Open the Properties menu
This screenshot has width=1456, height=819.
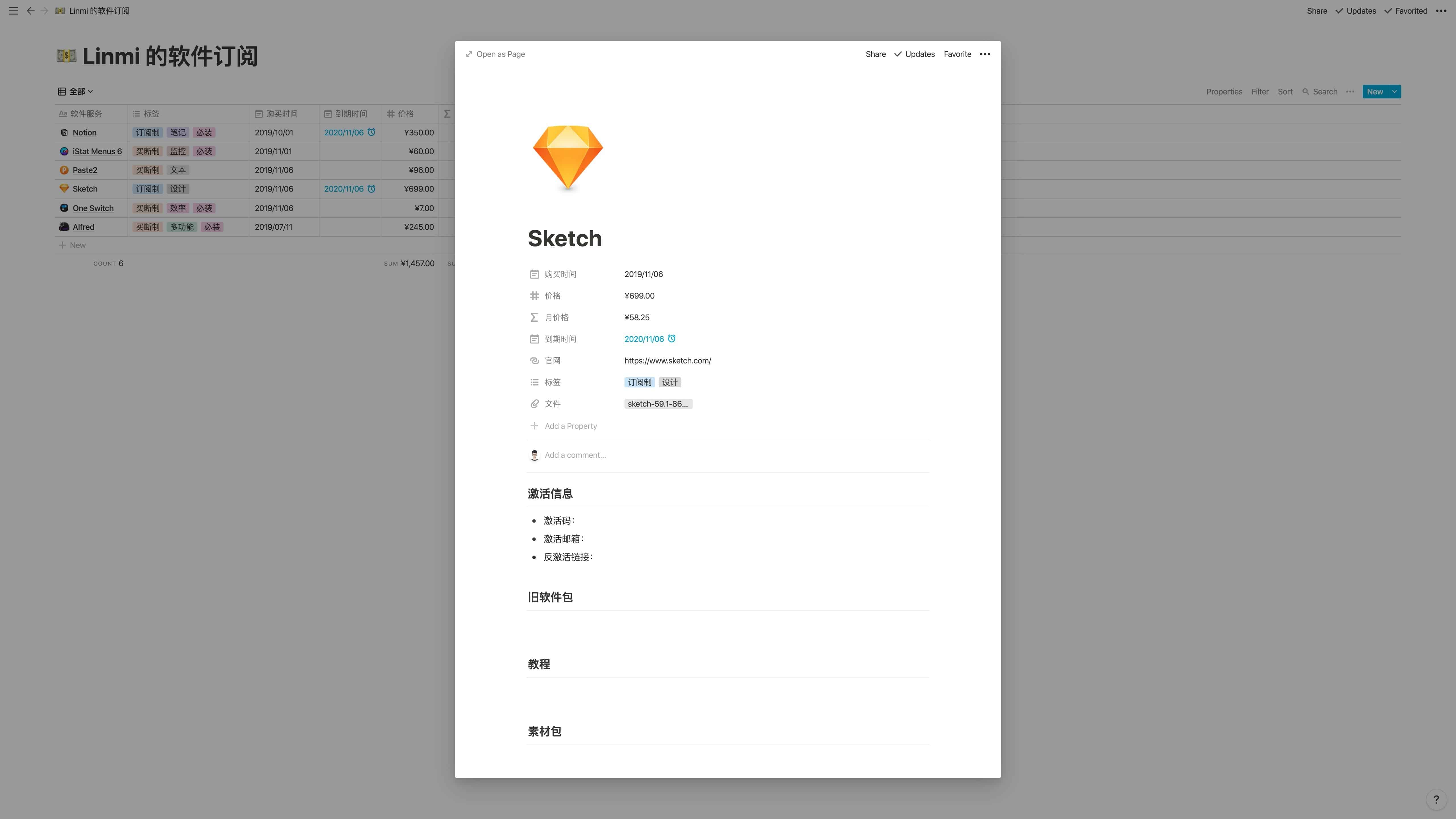click(1224, 92)
